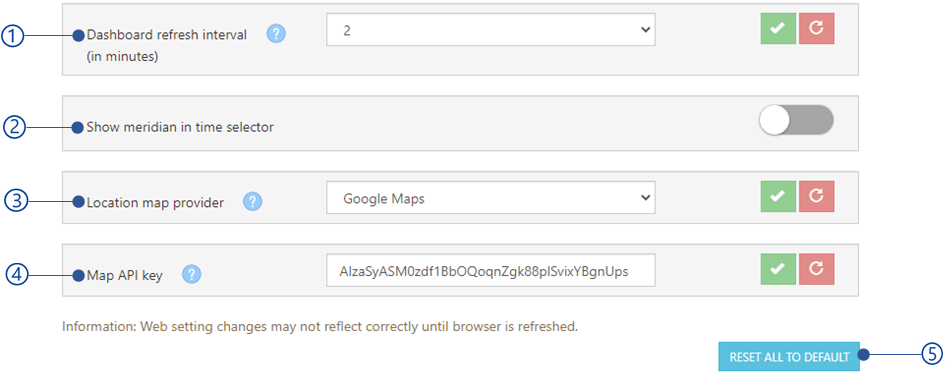This screenshot has width=947, height=386.
Task: Enable Show meridian in time selector switch
Action: pos(797,120)
